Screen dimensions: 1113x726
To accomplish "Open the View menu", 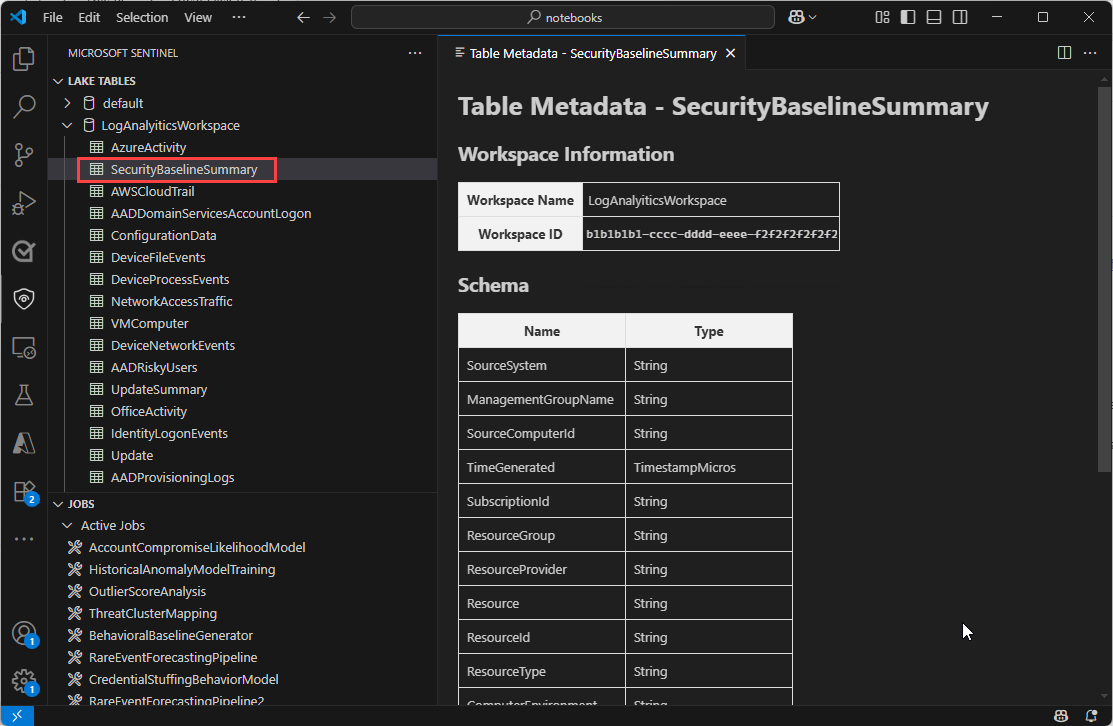I will [x=198, y=17].
